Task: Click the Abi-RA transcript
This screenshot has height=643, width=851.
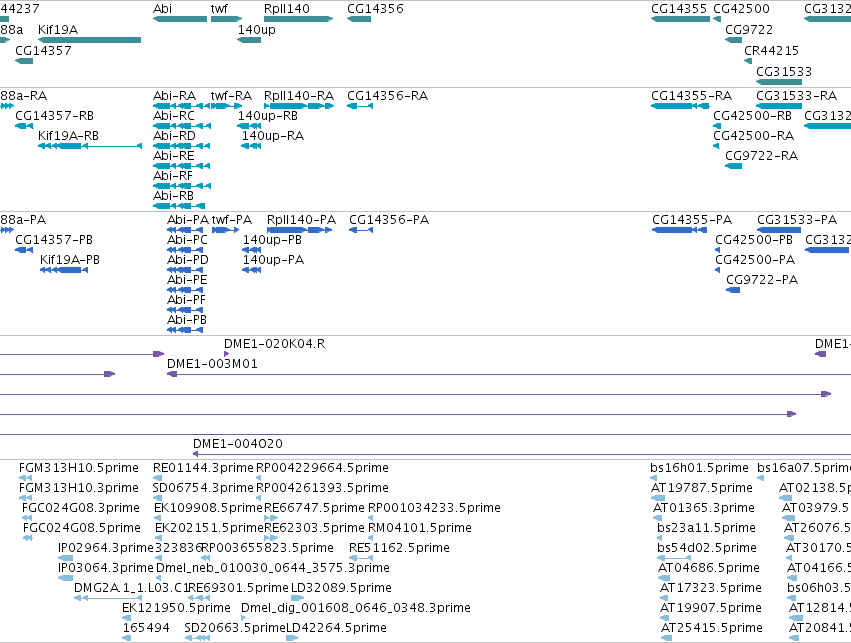Action: (x=182, y=106)
